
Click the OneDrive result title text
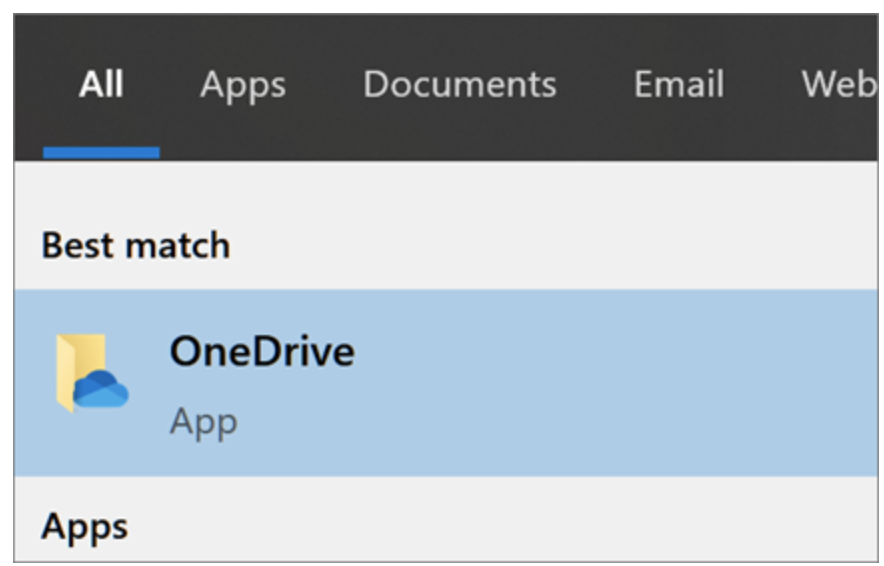coord(261,352)
